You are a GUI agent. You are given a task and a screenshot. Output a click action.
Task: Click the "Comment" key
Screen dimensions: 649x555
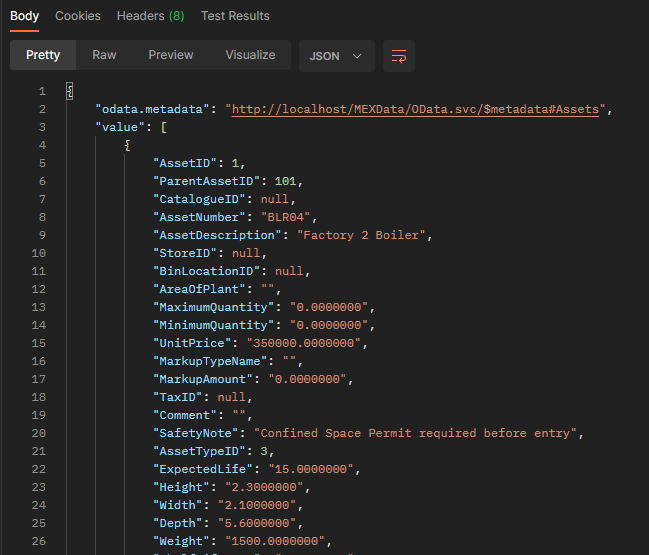click(x=185, y=415)
